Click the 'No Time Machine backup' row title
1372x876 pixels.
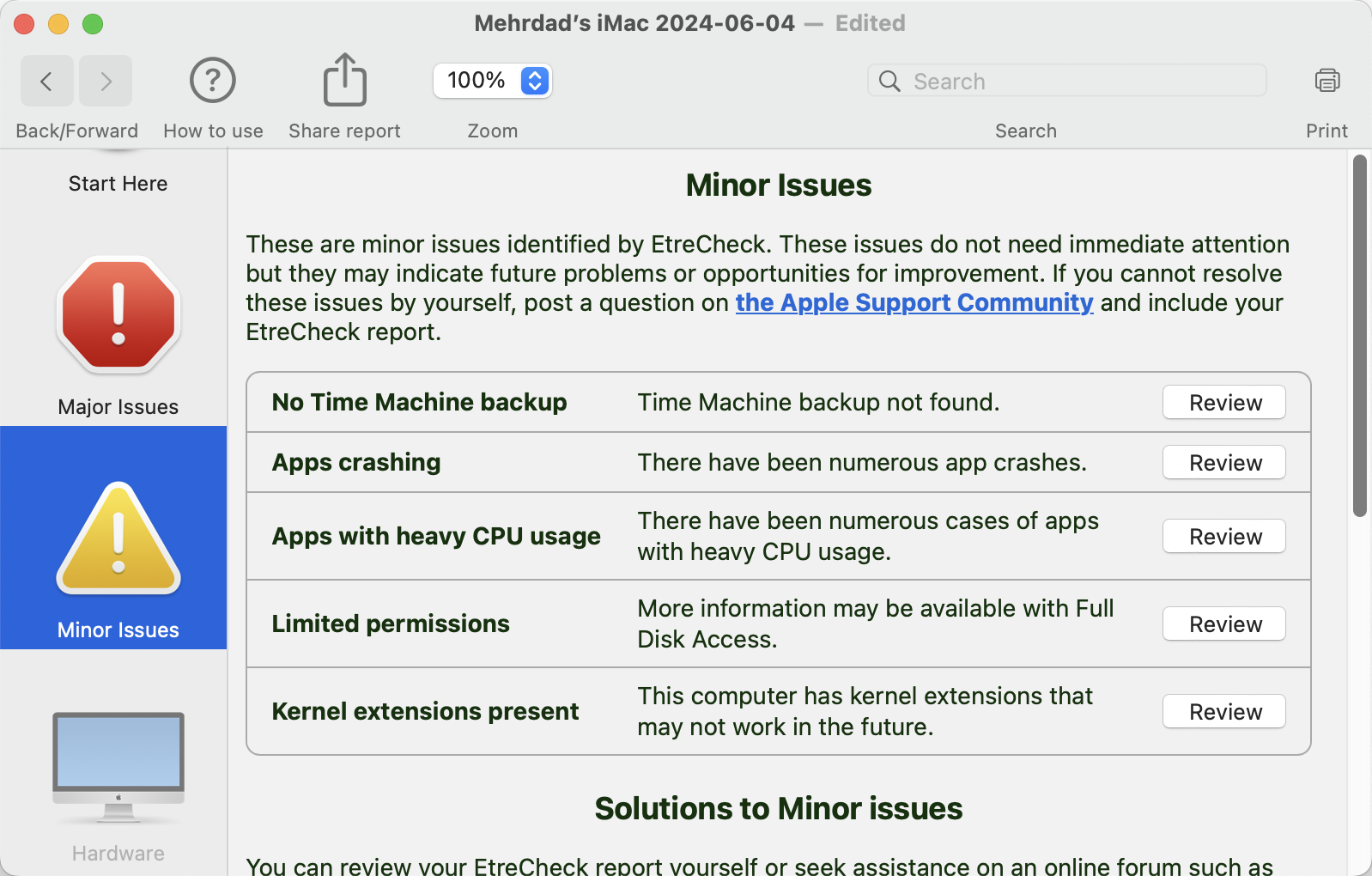pos(420,402)
